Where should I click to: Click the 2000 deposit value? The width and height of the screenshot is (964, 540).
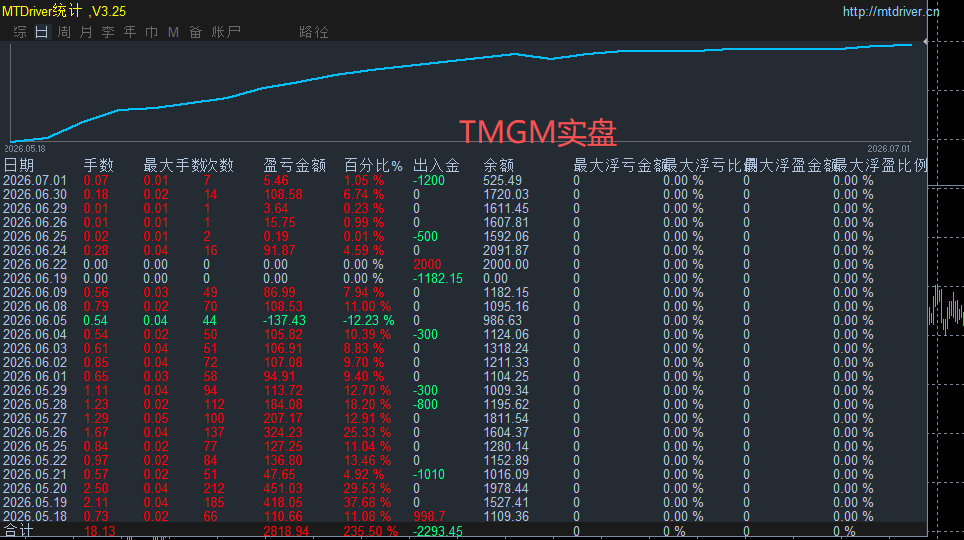[427, 264]
